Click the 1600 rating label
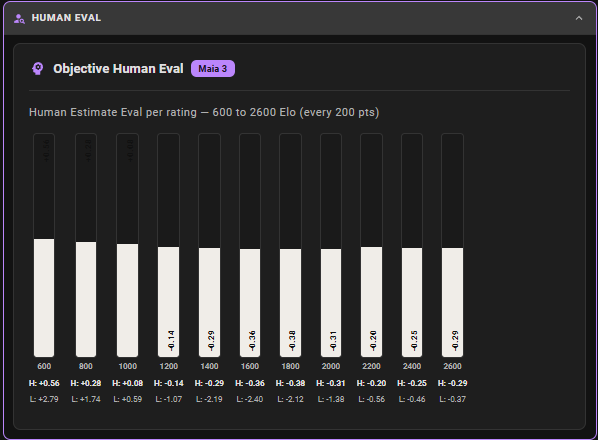The height and width of the screenshot is (440, 598). (x=250, y=366)
